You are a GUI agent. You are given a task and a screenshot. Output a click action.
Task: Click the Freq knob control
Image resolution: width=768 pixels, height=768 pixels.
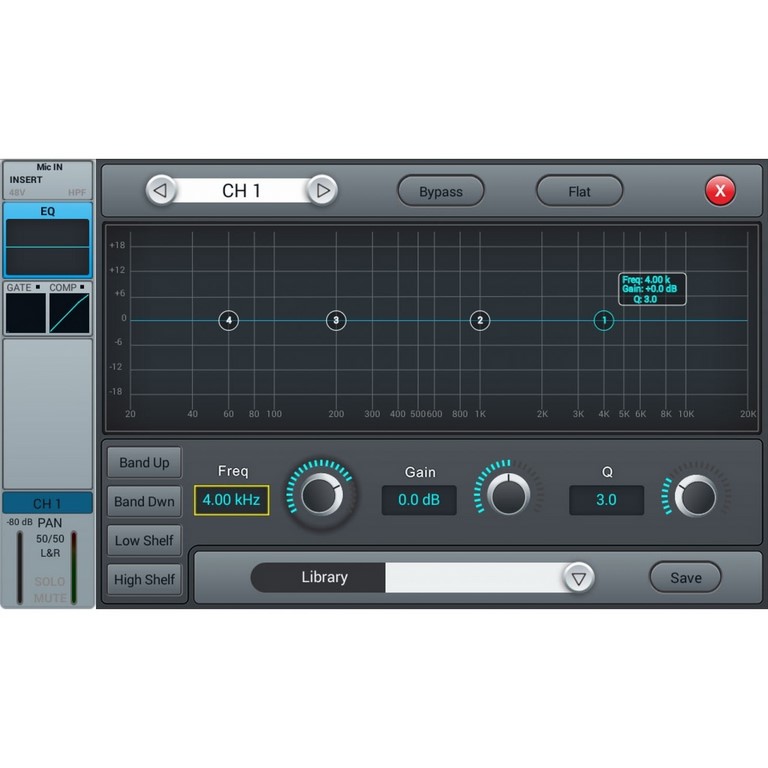[321, 494]
